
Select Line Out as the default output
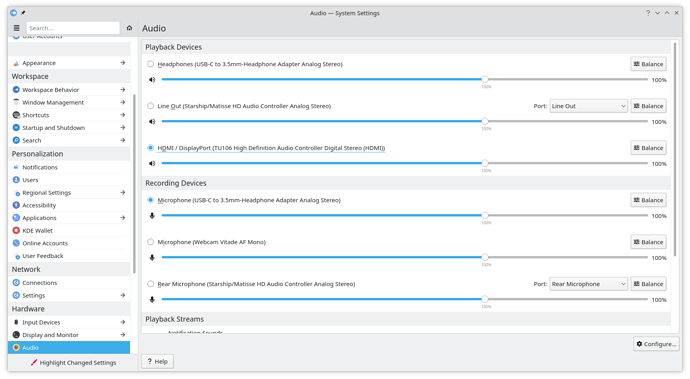tap(150, 106)
